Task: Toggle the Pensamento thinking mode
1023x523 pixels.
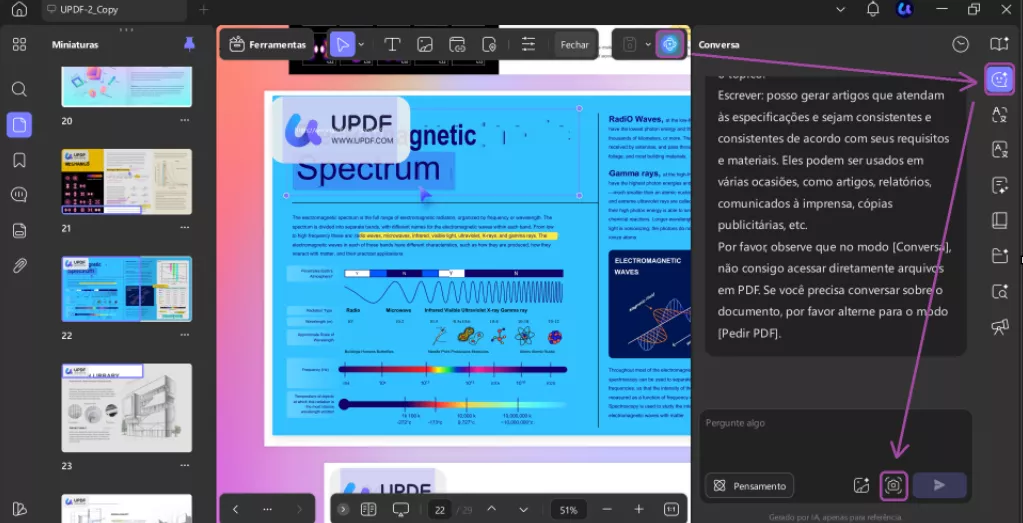Action: [x=749, y=486]
